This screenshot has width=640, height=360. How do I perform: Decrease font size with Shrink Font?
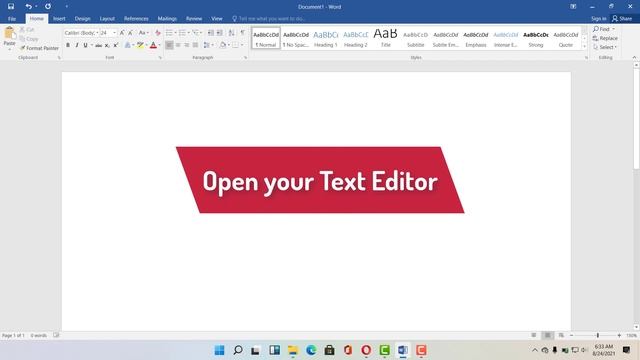coord(130,33)
